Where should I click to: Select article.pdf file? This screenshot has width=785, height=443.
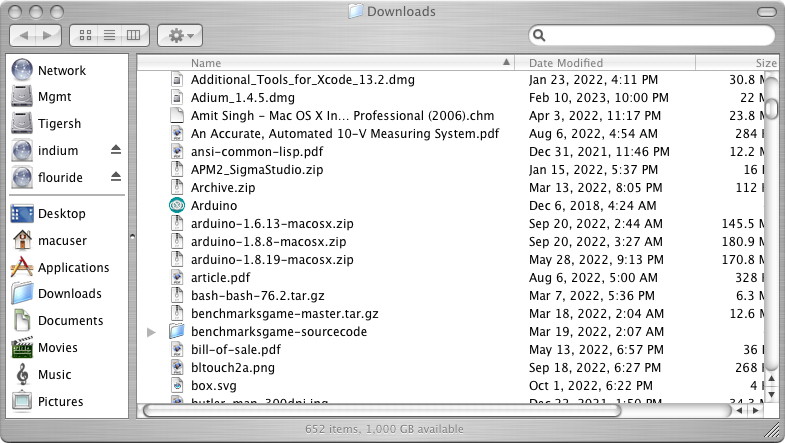[x=220, y=278]
